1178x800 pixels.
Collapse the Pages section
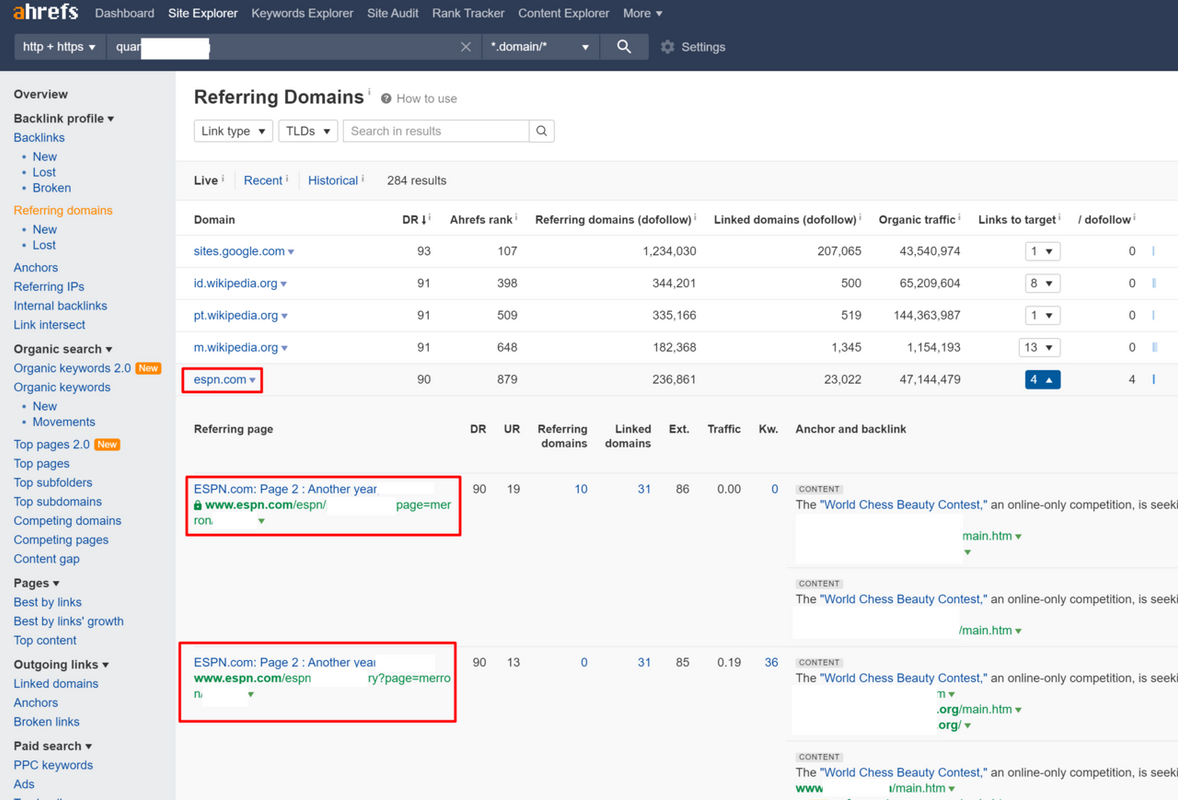[x=36, y=583]
